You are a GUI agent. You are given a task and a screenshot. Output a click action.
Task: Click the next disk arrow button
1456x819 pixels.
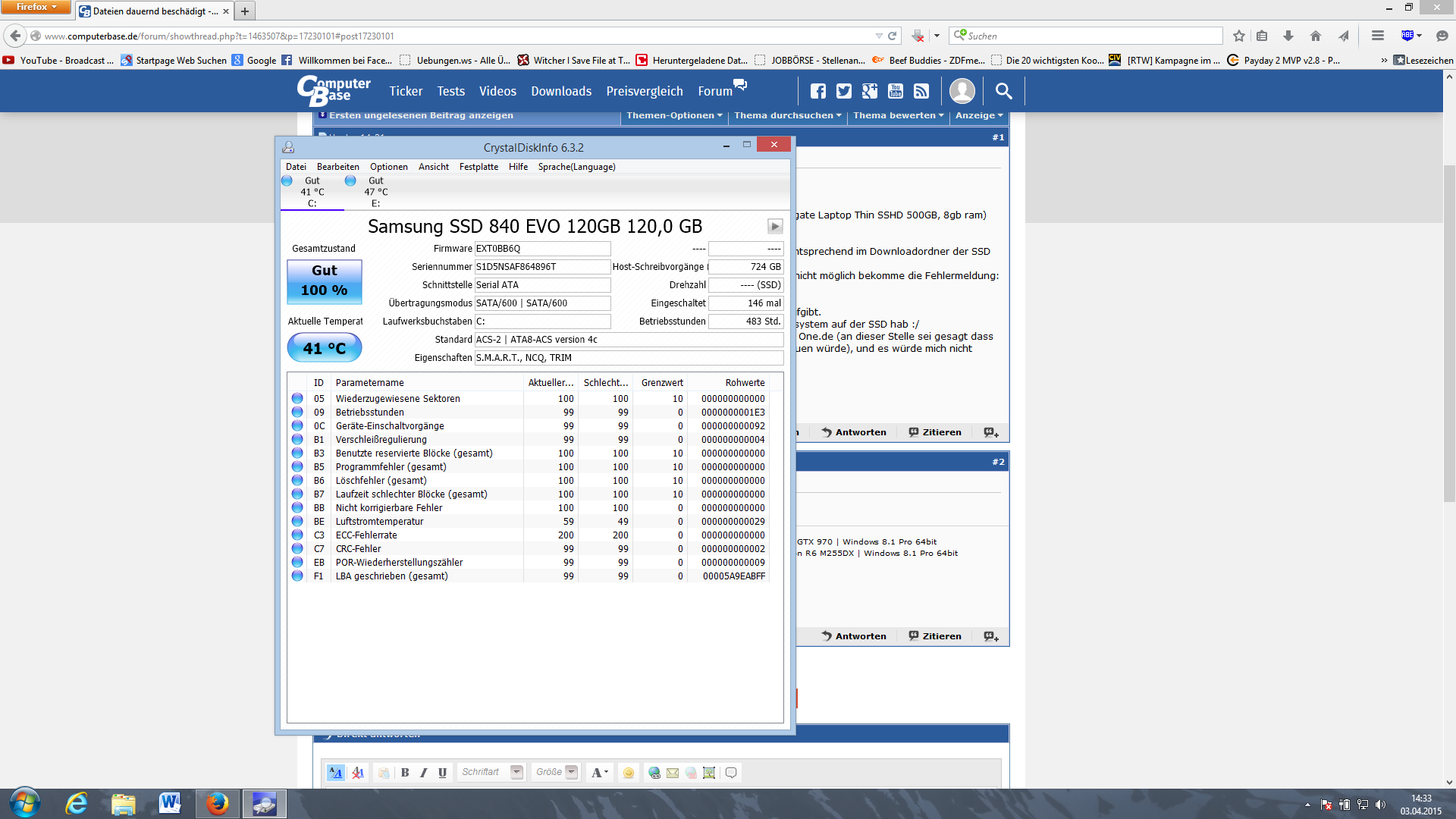pyautogui.click(x=774, y=226)
